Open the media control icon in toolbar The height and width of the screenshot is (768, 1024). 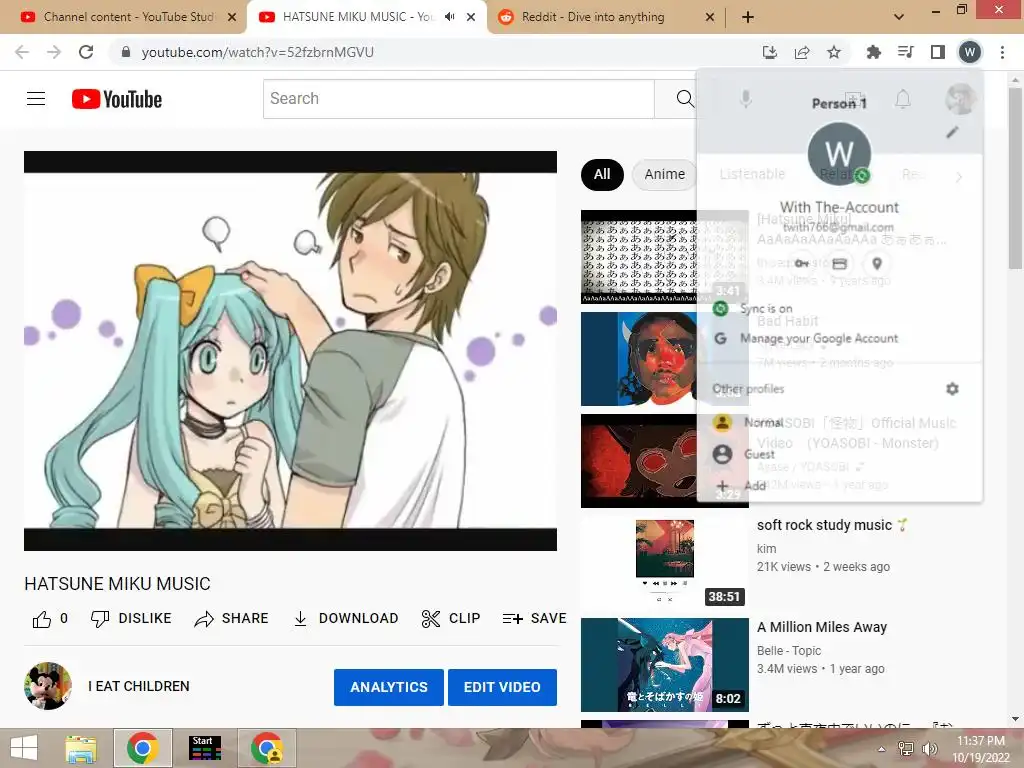[x=905, y=52]
